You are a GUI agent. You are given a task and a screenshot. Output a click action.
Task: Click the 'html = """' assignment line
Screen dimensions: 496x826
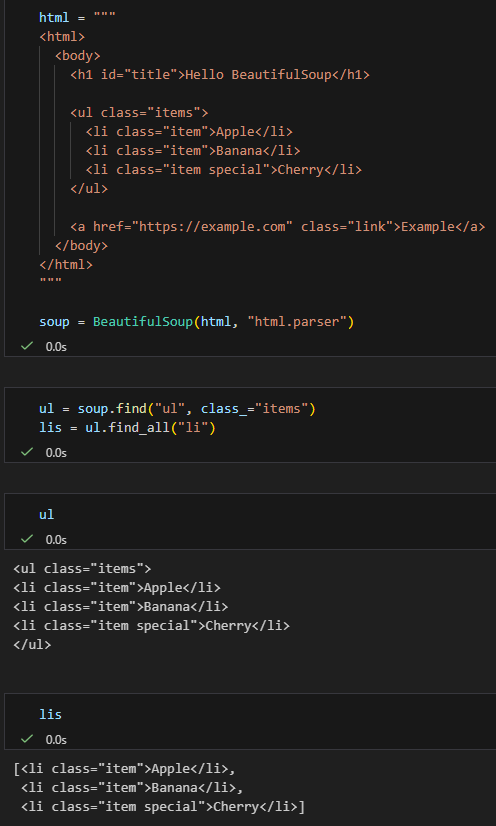point(77,17)
